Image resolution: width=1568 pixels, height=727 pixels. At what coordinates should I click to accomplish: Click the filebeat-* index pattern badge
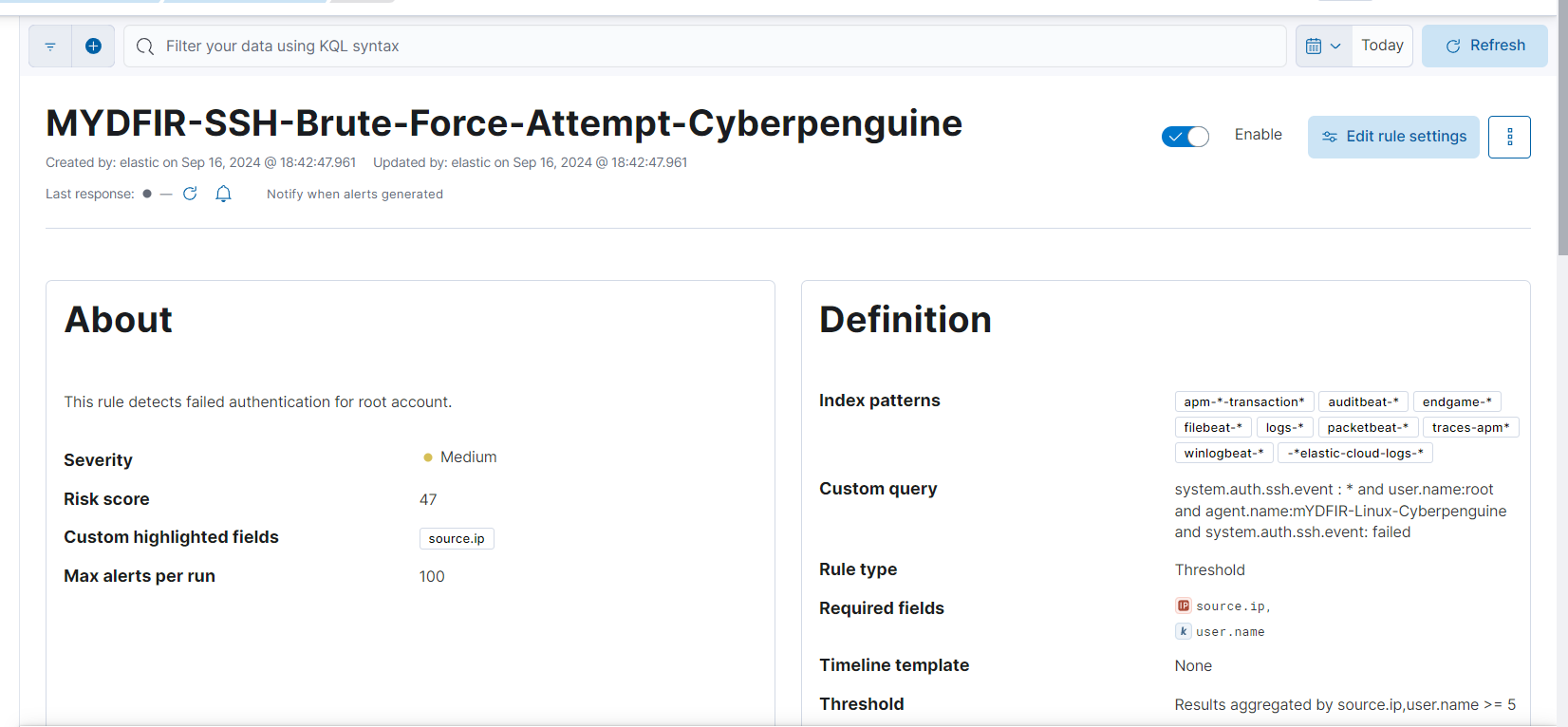tap(1213, 427)
